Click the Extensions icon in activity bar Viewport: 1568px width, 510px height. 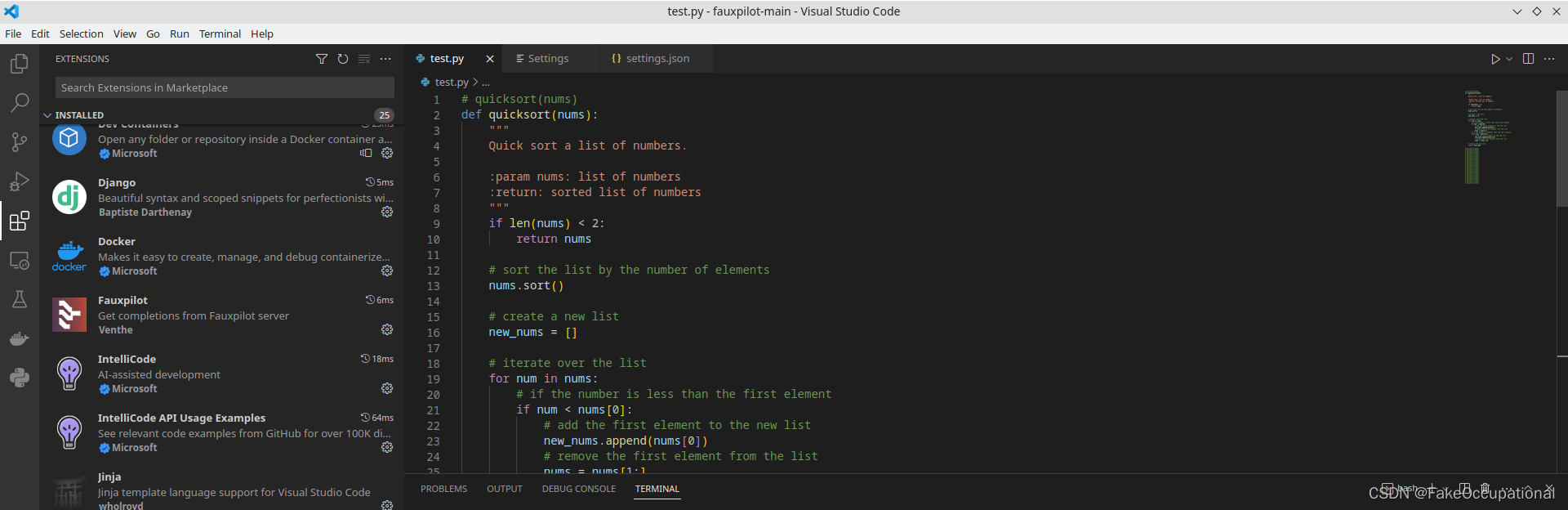pos(20,221)
